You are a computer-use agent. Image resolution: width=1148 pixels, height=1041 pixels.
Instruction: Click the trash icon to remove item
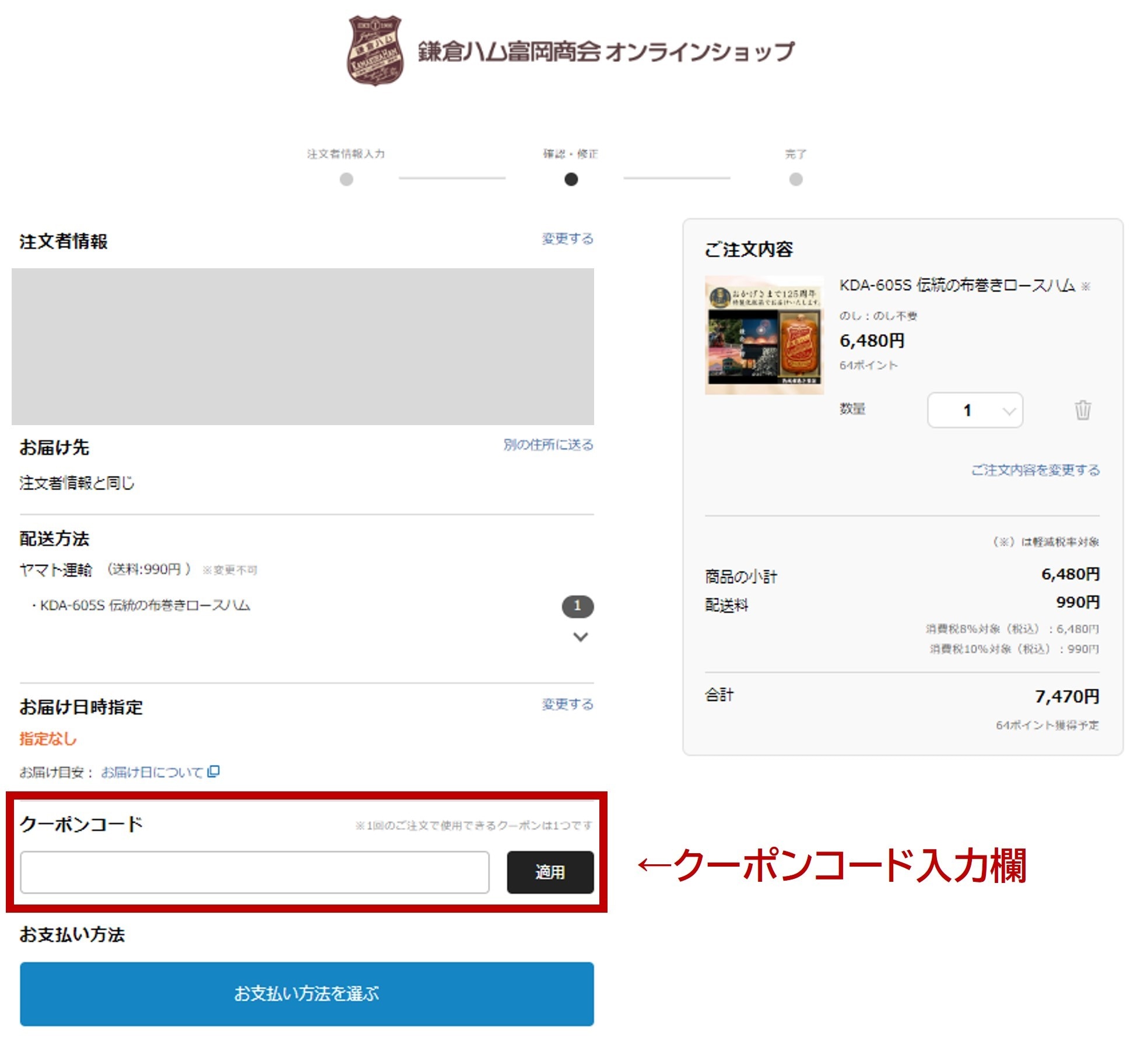coord(1082,410)
